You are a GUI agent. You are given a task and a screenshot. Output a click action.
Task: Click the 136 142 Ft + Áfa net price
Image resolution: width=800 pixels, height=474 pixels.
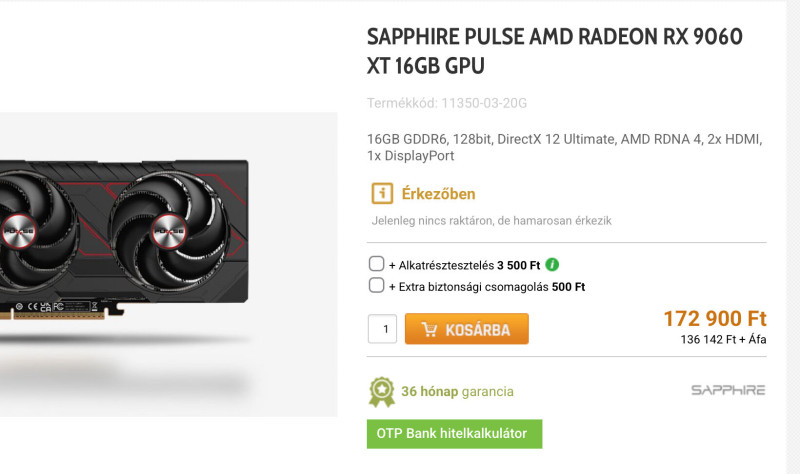[723, 339]
